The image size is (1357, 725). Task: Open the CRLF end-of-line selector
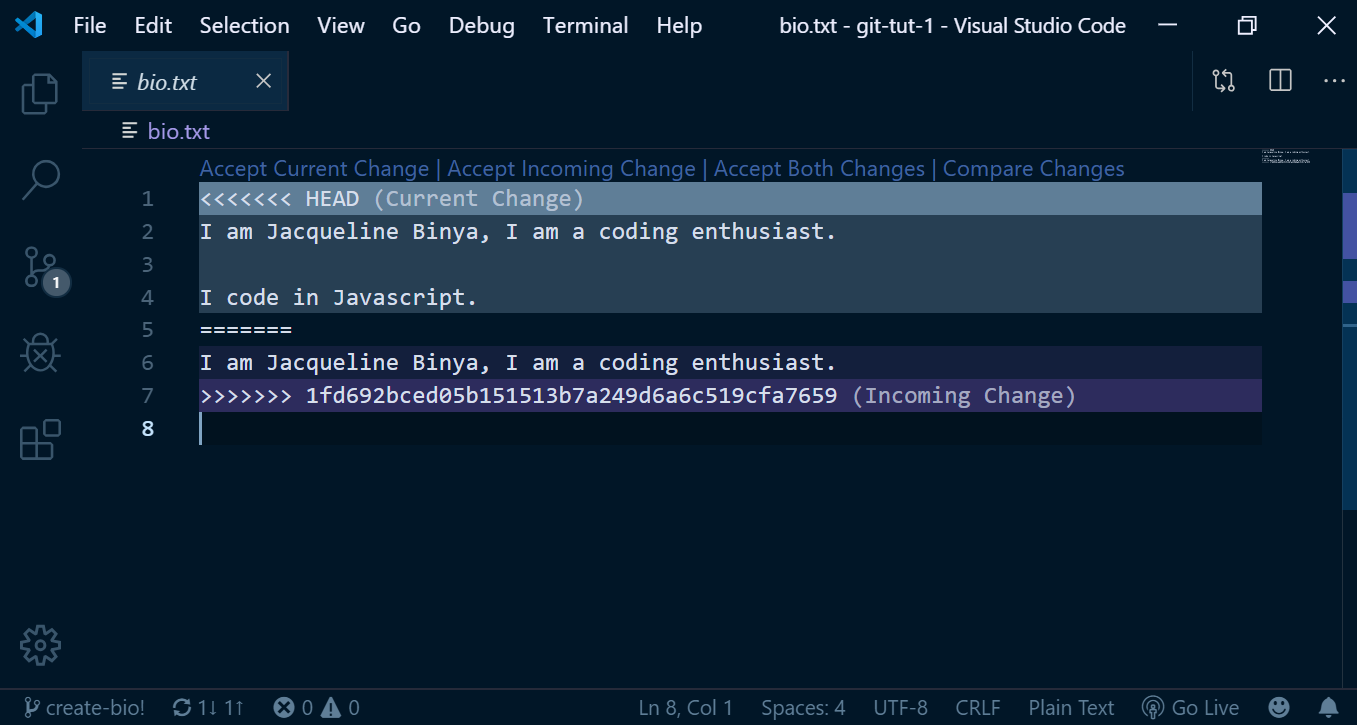(978, 708)
